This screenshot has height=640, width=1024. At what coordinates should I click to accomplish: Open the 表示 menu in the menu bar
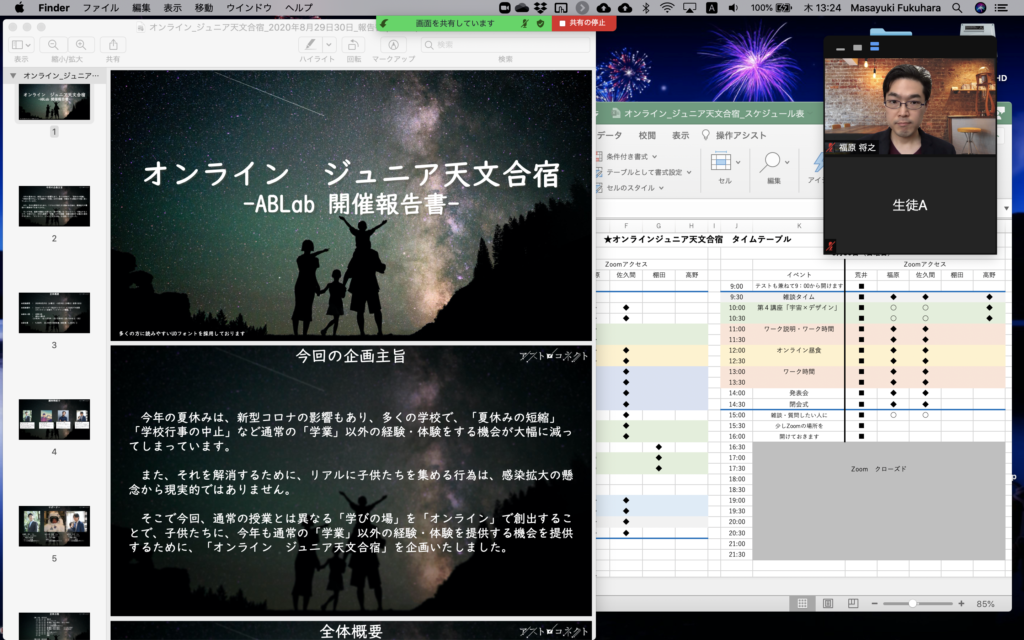tap(172, 8)
